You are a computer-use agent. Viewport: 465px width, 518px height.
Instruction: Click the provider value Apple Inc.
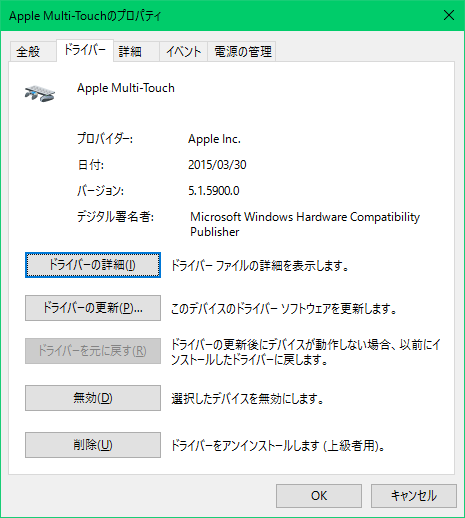(x=214, y=139)
